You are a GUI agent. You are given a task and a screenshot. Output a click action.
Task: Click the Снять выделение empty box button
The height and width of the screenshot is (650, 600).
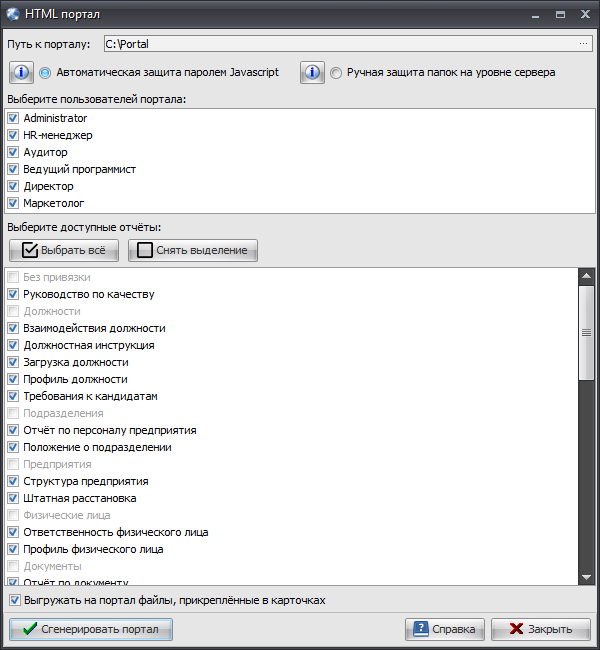193,250
